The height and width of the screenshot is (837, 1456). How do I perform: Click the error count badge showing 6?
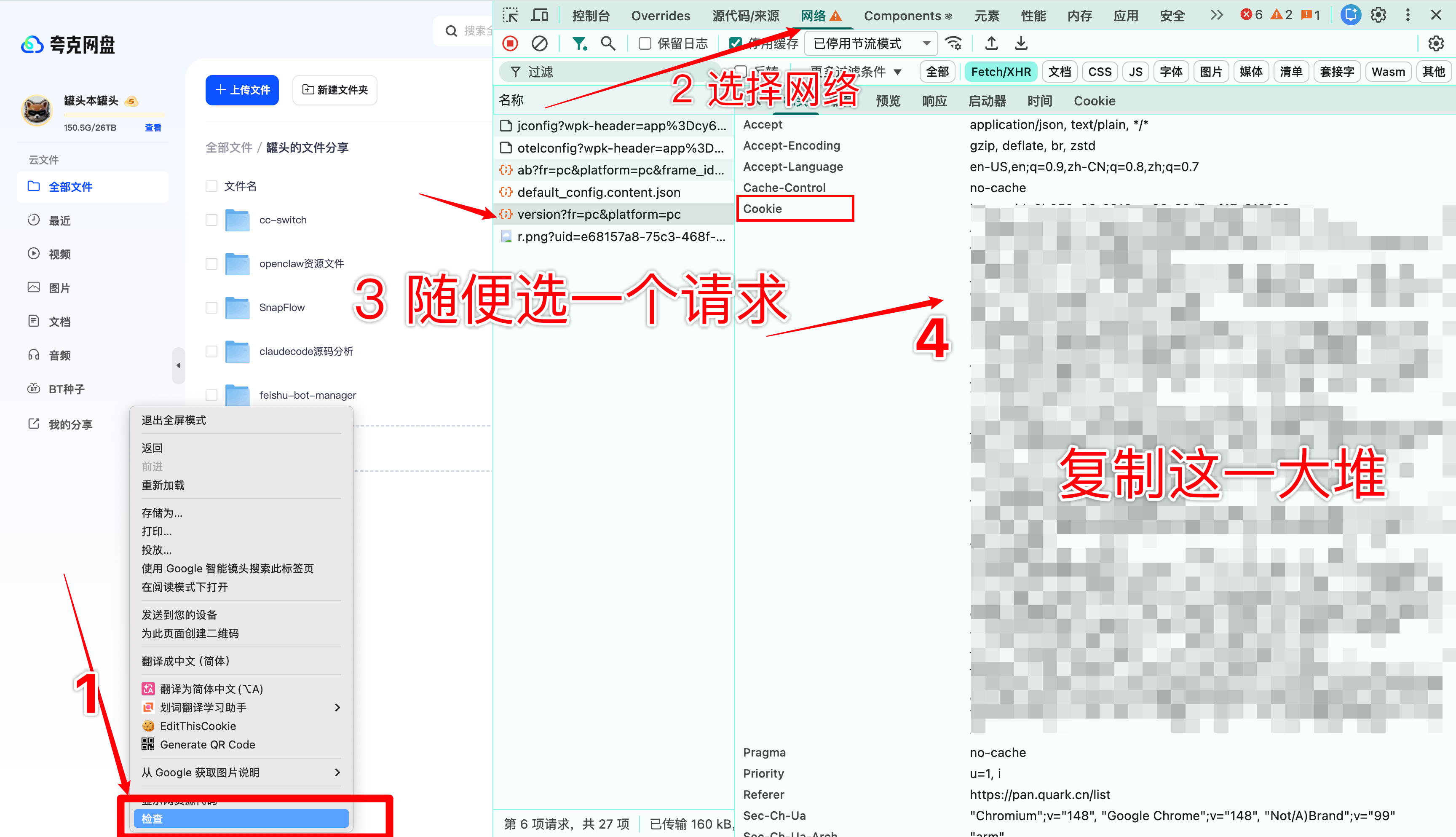click(1251, 15)
